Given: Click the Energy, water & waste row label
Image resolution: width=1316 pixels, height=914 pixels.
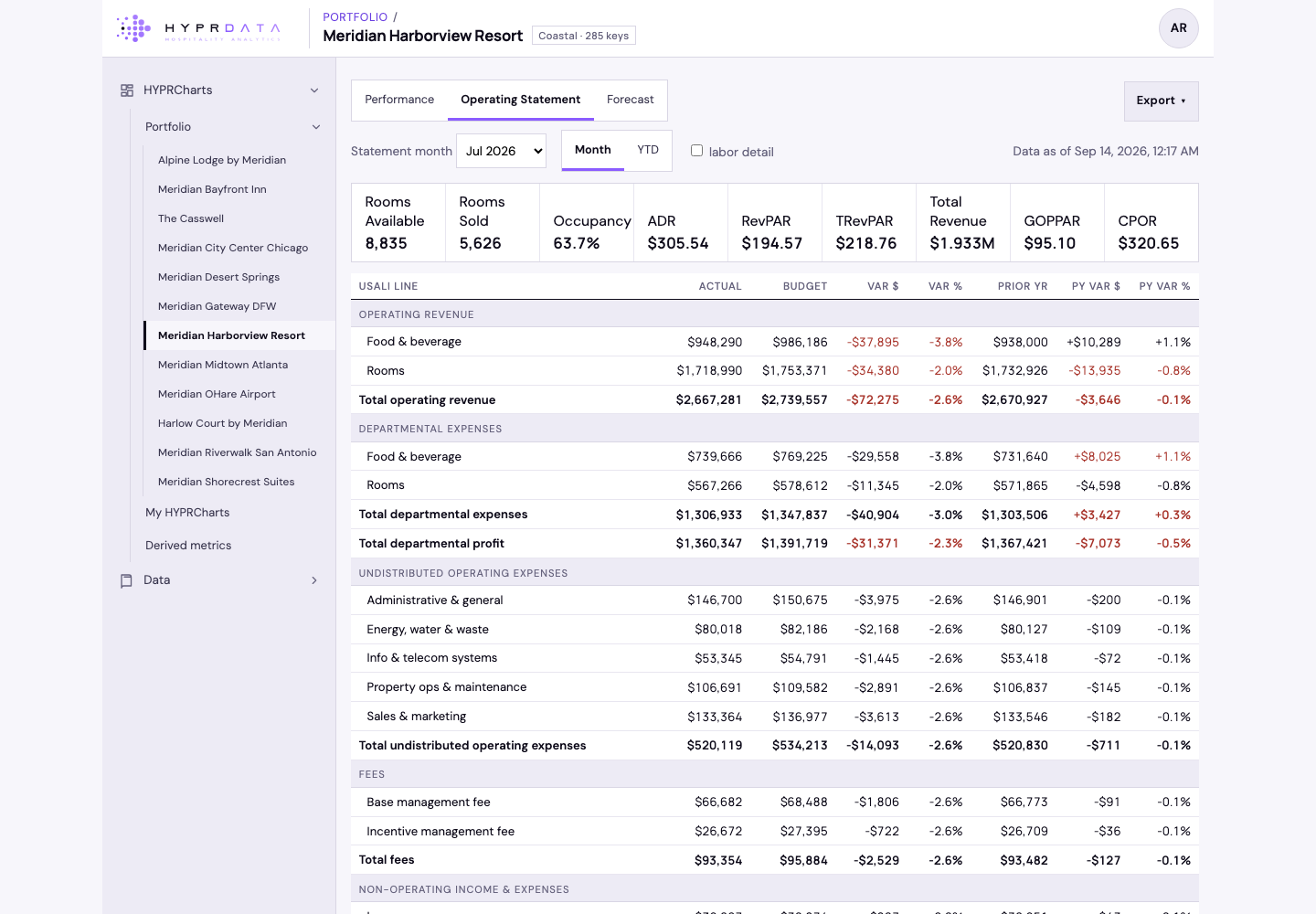Looking at the screenshot, I should pos(428,630).
